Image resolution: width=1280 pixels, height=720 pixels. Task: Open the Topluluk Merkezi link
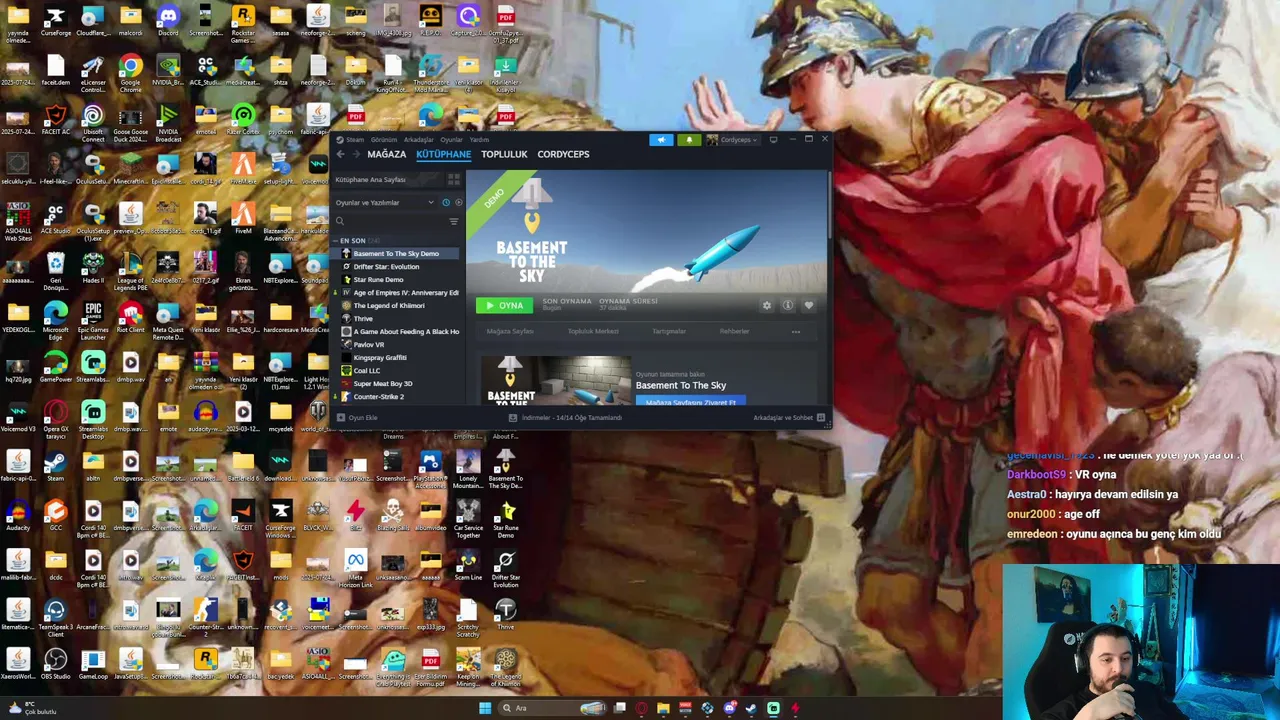point(593,331)
